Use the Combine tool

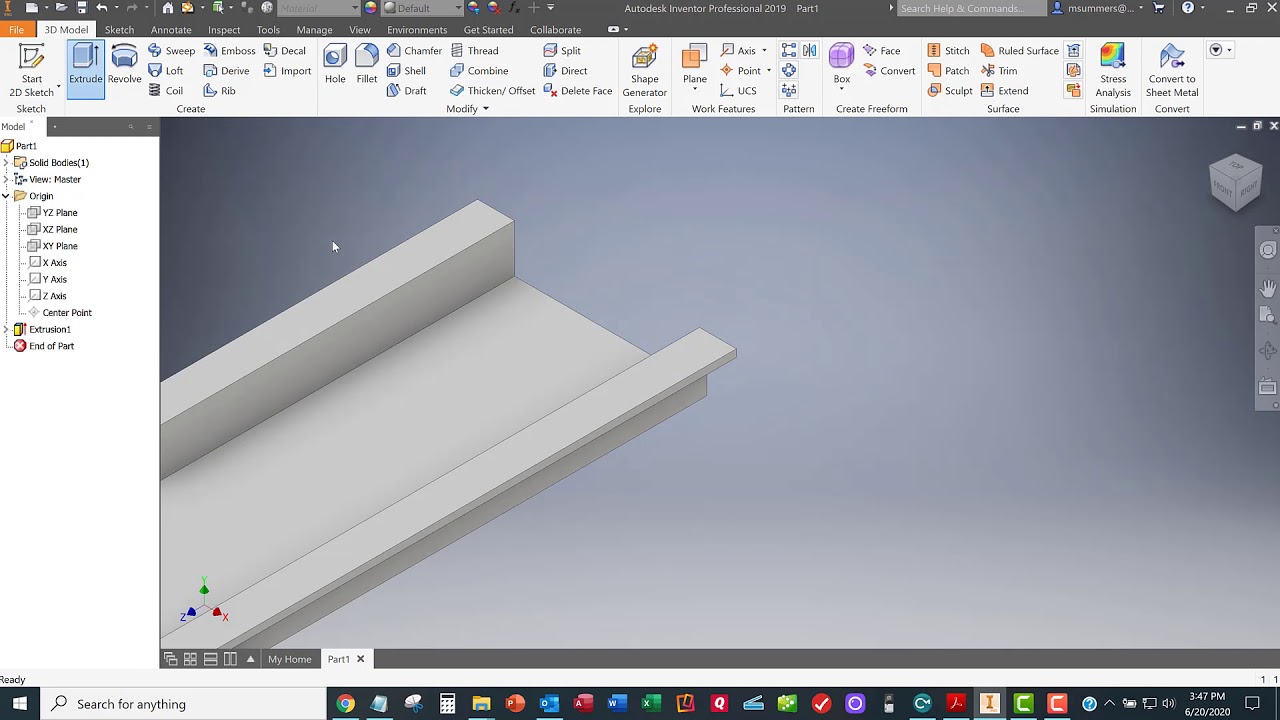tap(479, 71)
